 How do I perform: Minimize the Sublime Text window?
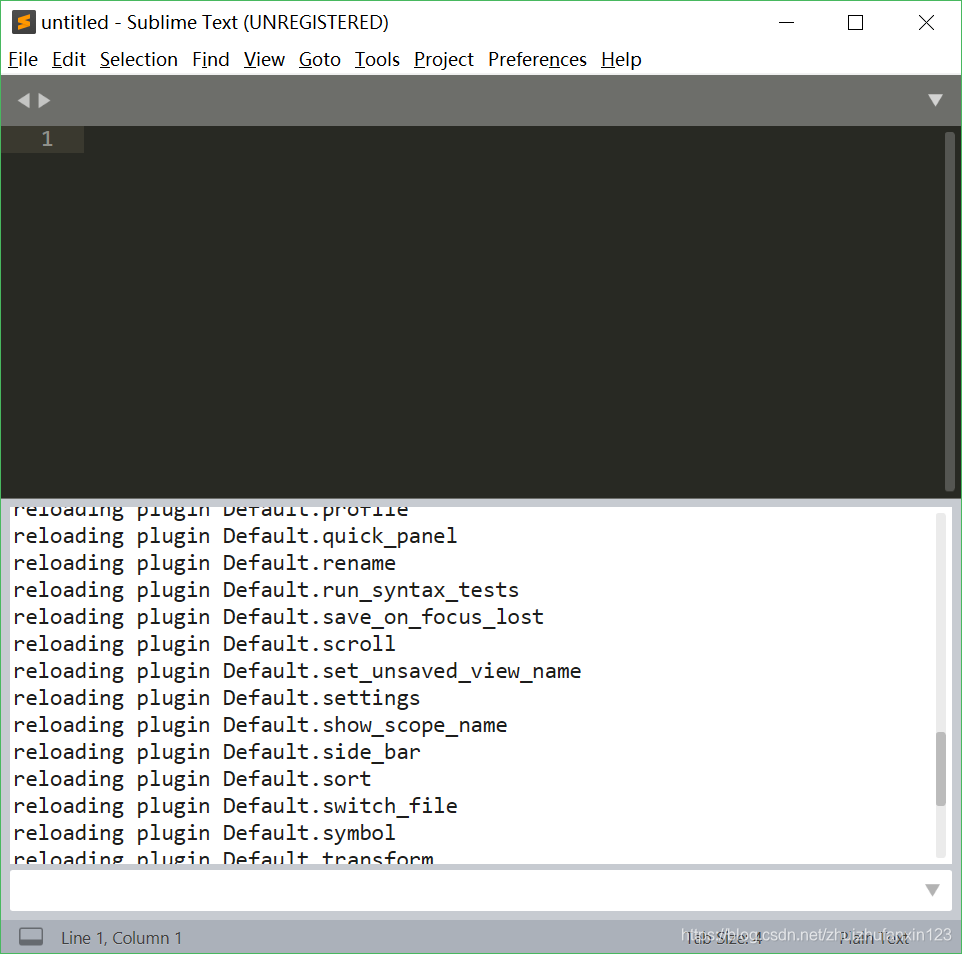787,23
